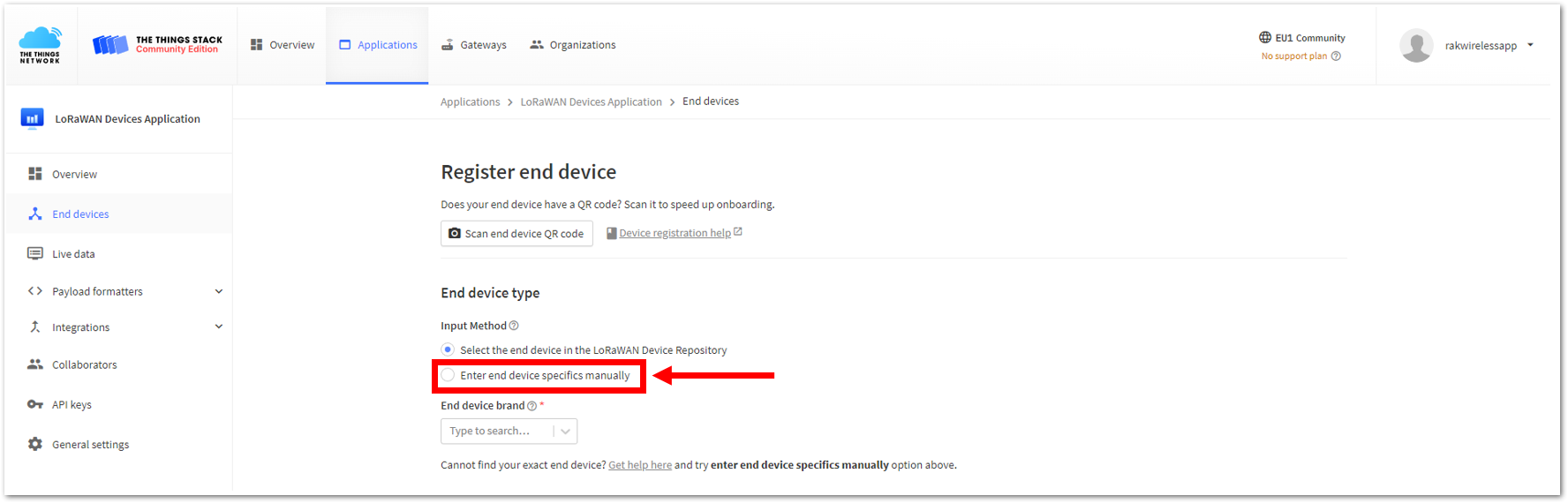Click the Overview grid icon in top bar

(x=256, y=44)
